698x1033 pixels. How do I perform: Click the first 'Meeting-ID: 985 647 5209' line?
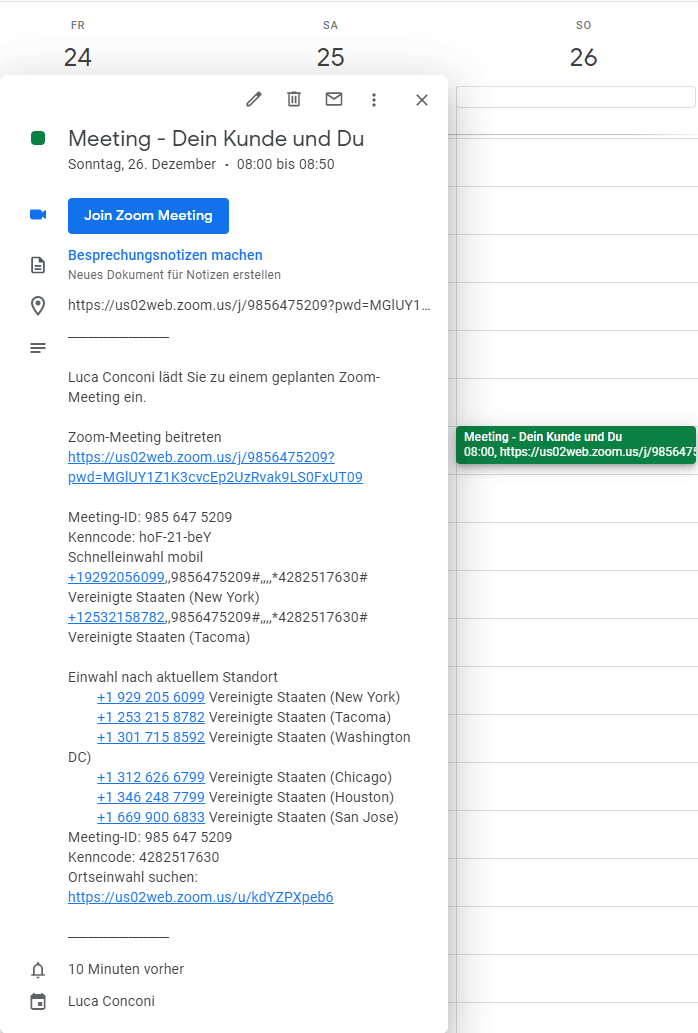150,517
